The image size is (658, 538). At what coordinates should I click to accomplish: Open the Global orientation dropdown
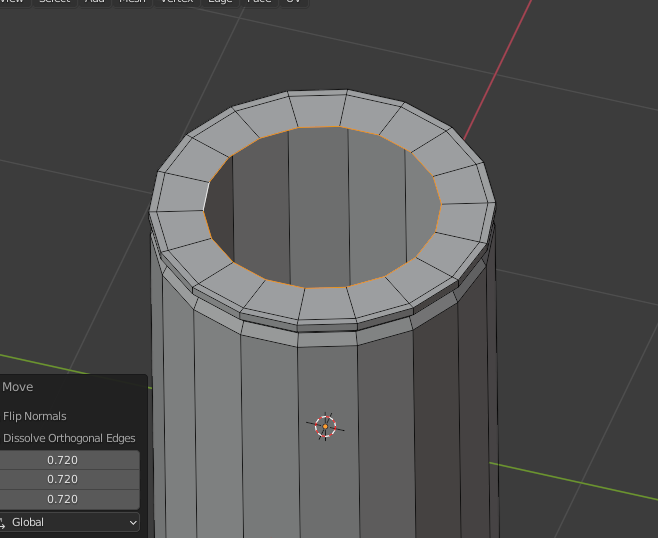(x=69, y=522)
